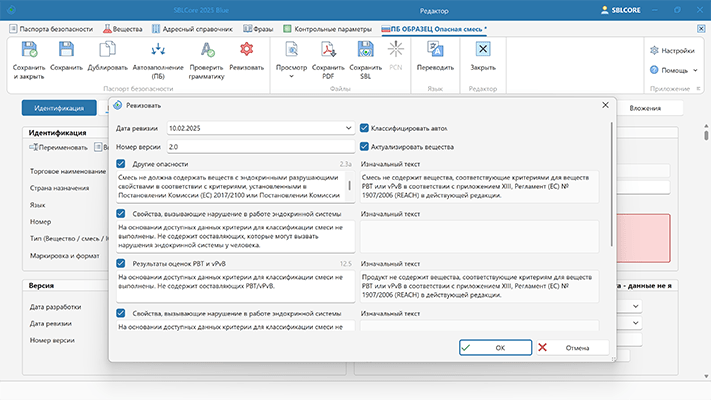Viewport: 711px width, 400px height.
Task: Click main window vertical scrollbar thumb
Action: click(706, 135)
